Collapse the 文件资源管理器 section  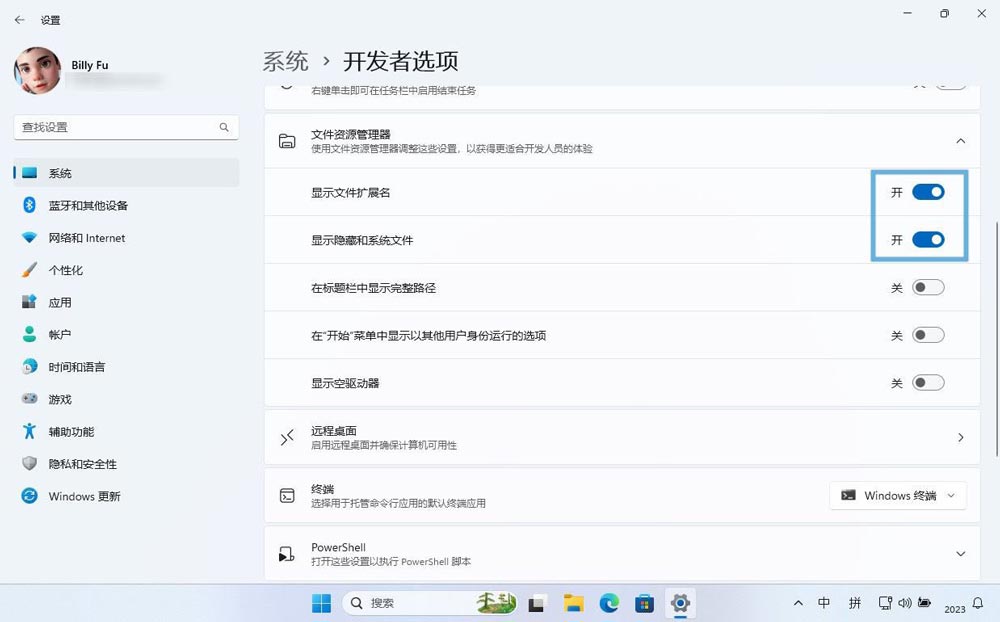coord(960,141)
